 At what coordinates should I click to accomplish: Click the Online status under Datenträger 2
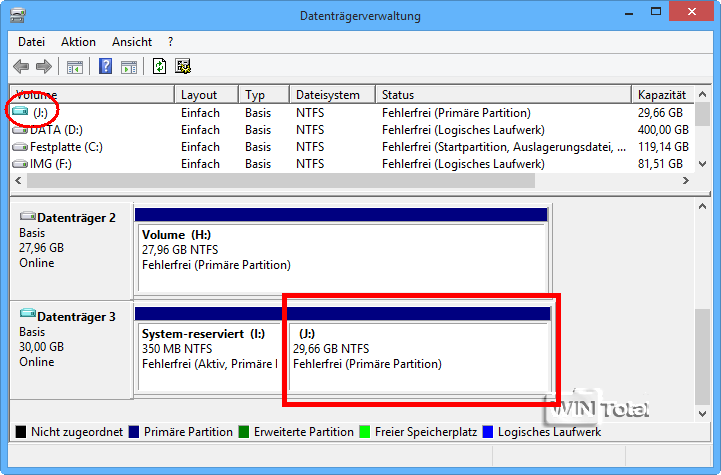(x=37, y=263)
